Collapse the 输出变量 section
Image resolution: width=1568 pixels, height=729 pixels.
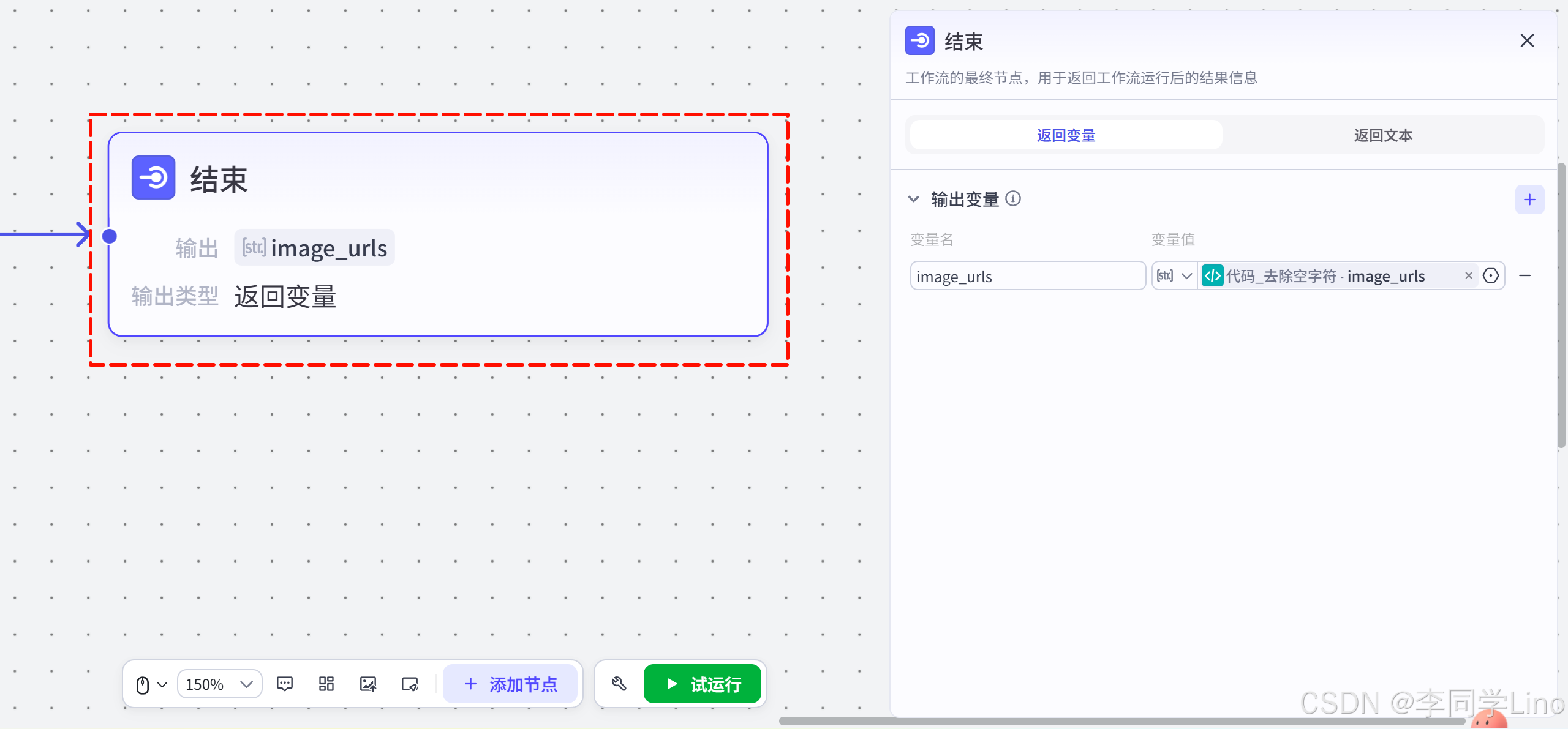click(913, 199)
